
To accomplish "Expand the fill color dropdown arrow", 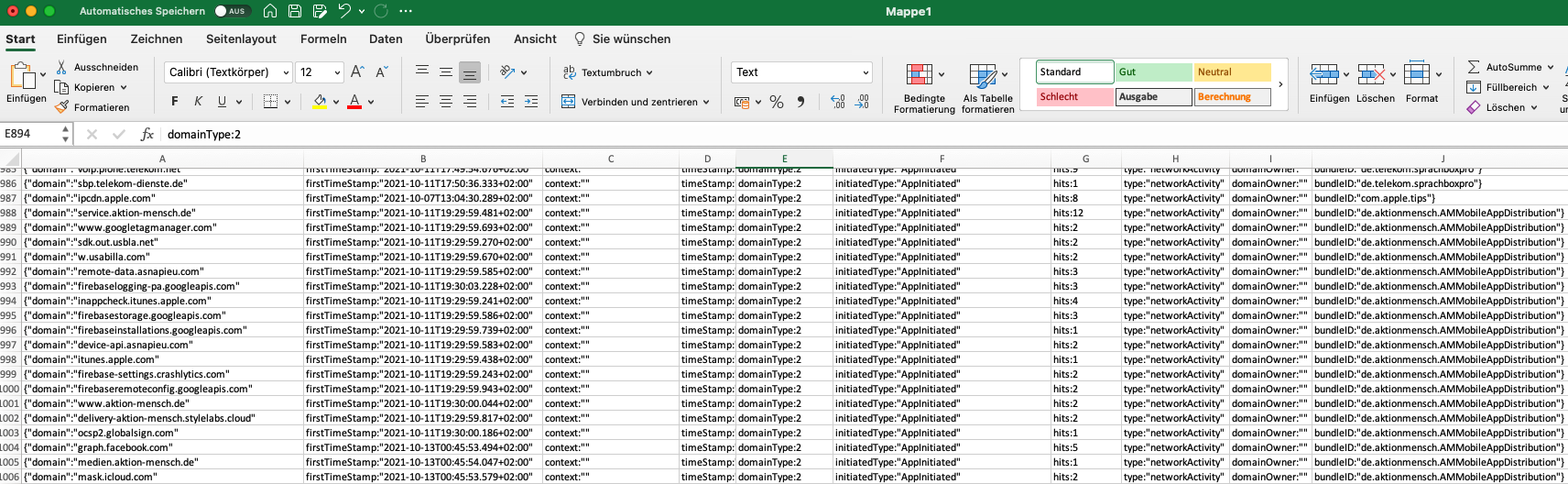I will tap(336, 102).
